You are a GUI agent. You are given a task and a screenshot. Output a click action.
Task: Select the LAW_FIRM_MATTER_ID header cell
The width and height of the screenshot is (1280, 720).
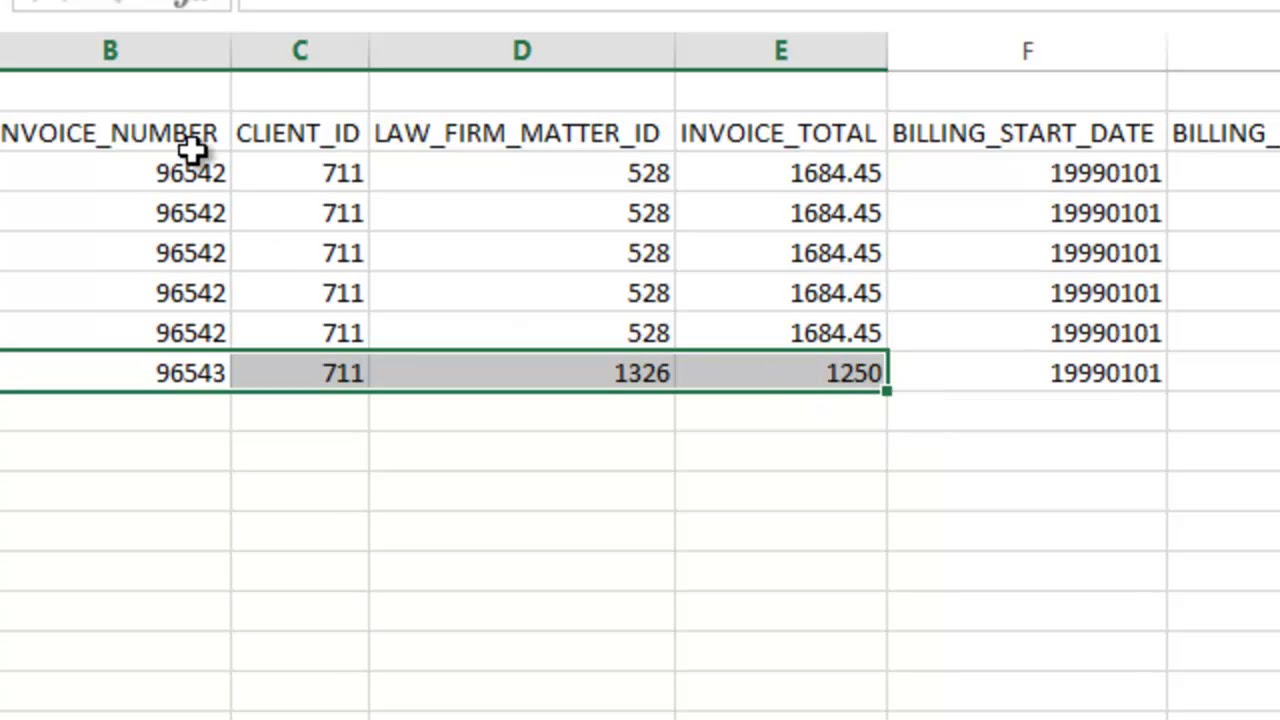coord(522,133)
